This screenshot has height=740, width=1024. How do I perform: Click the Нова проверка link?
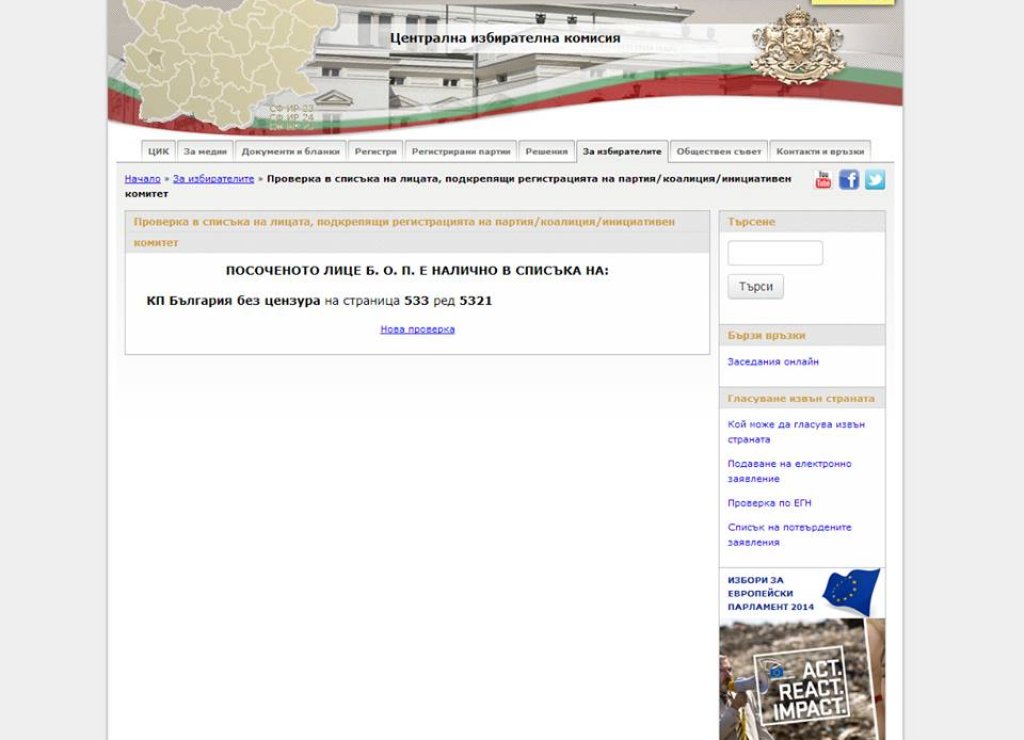417,329
